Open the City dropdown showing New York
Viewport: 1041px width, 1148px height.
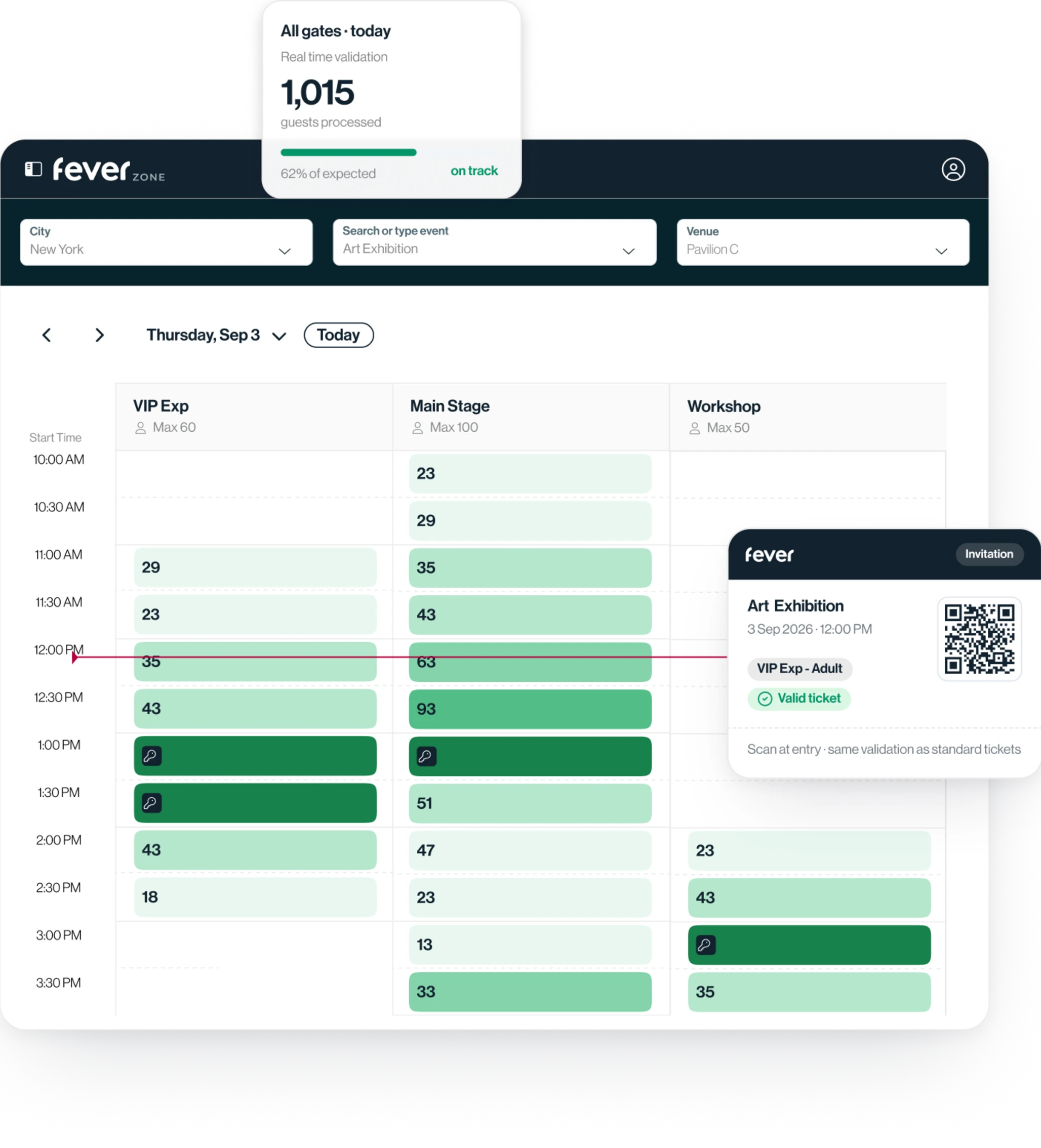coord(166,242)
